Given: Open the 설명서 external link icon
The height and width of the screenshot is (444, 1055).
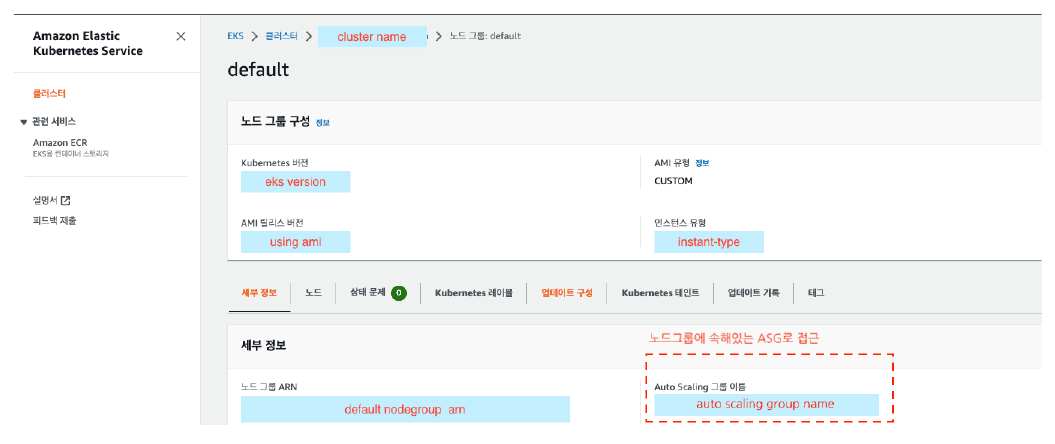Looking at the screenshot, I should point(66,200).
